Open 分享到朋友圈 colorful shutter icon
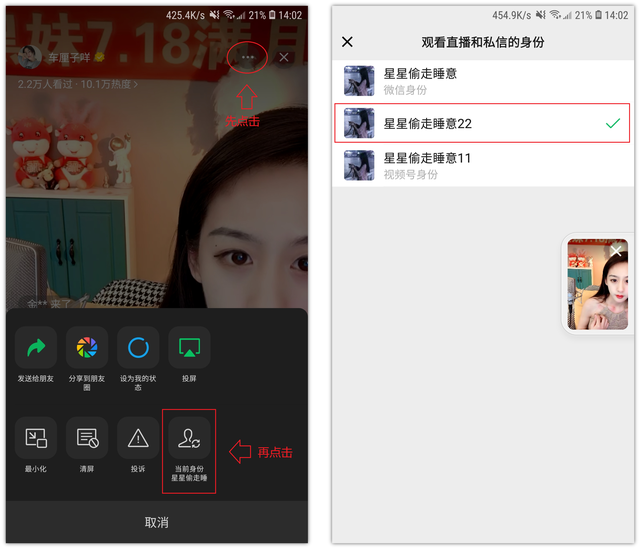Screen dimensions: 640x549 pos(87,347)
